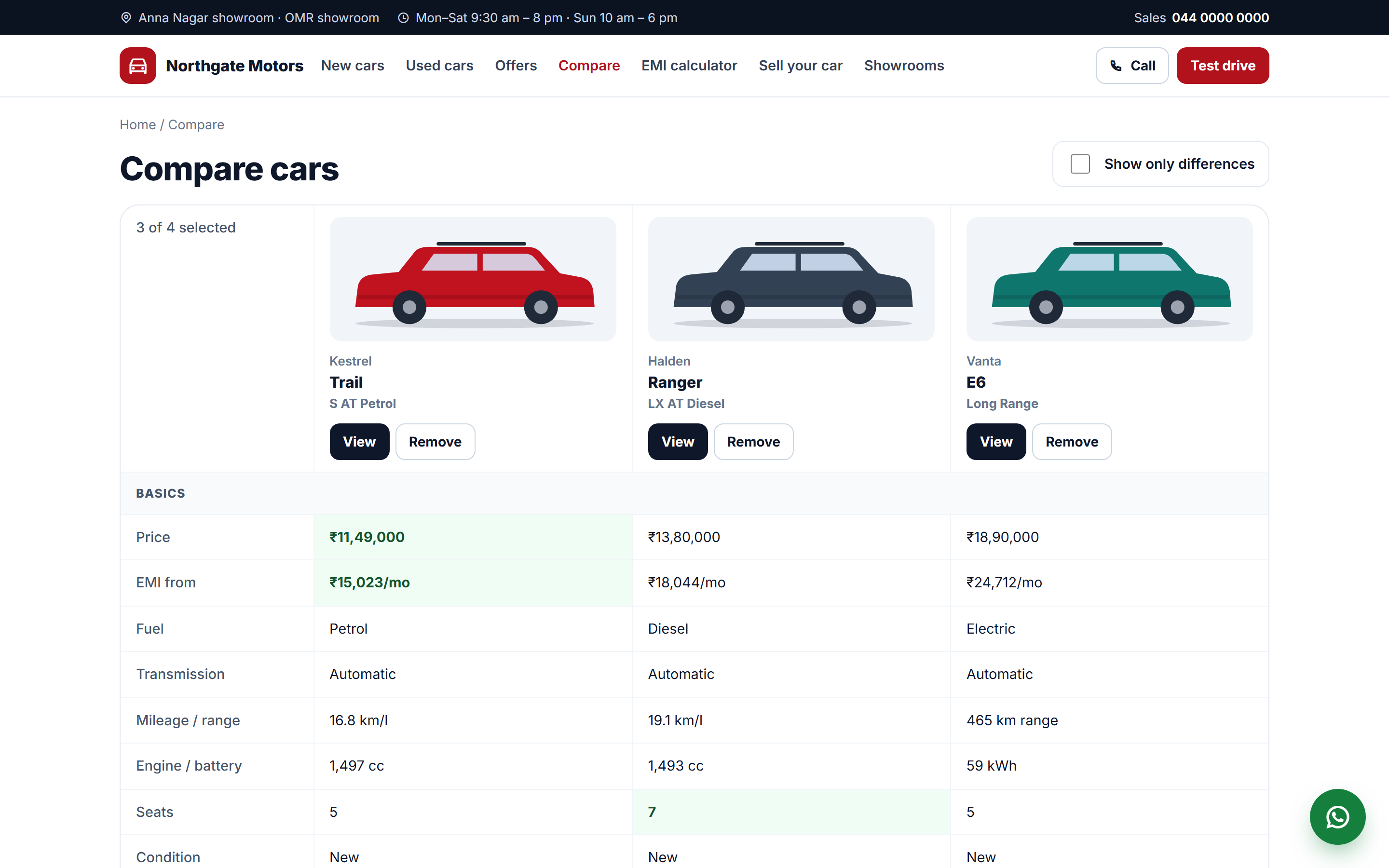Click the Home breadcrumb link

[138, 124]
